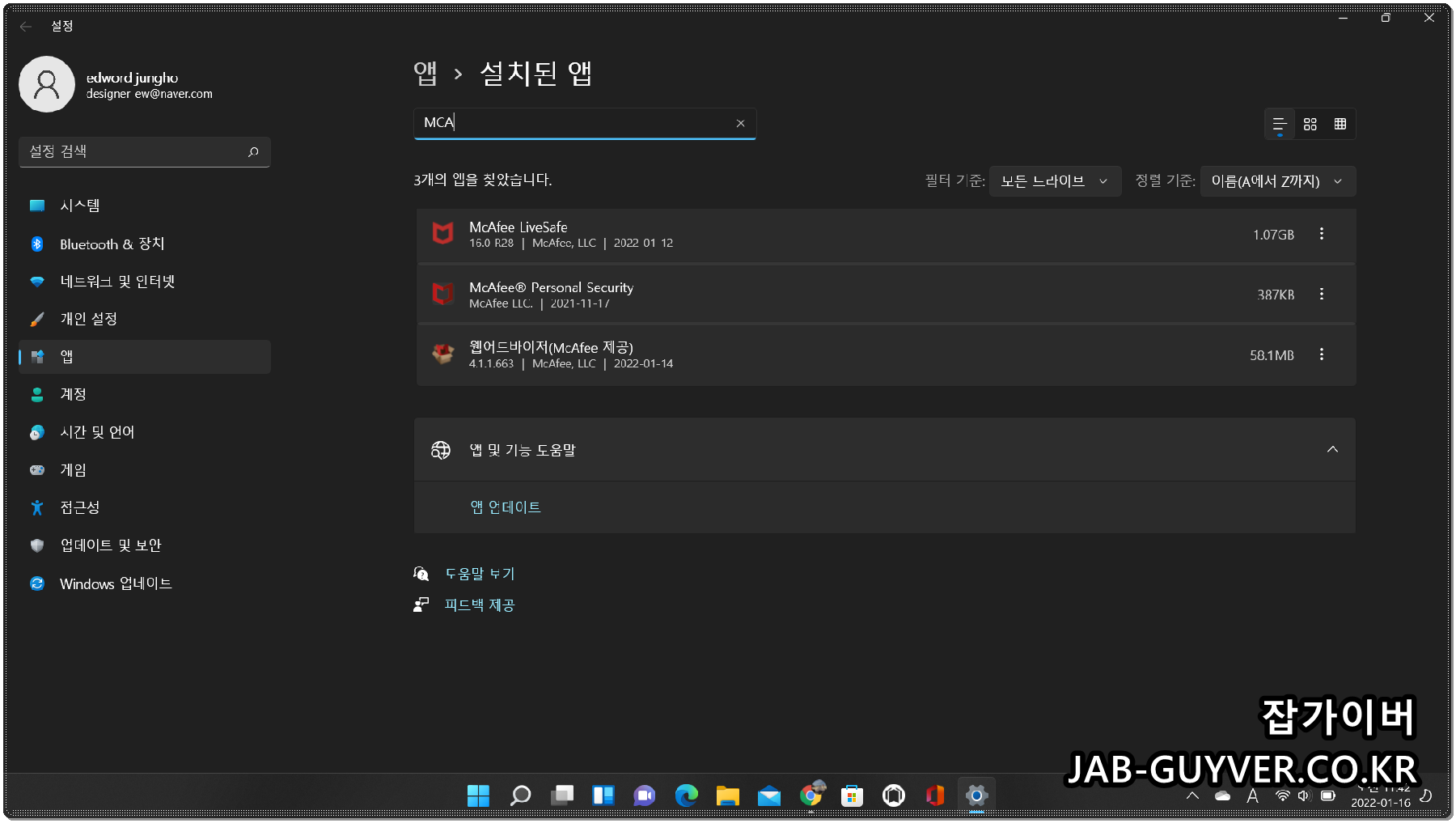1456x823 pixels.
Task: Switch to detailed list view icon
Action: 1279,124
